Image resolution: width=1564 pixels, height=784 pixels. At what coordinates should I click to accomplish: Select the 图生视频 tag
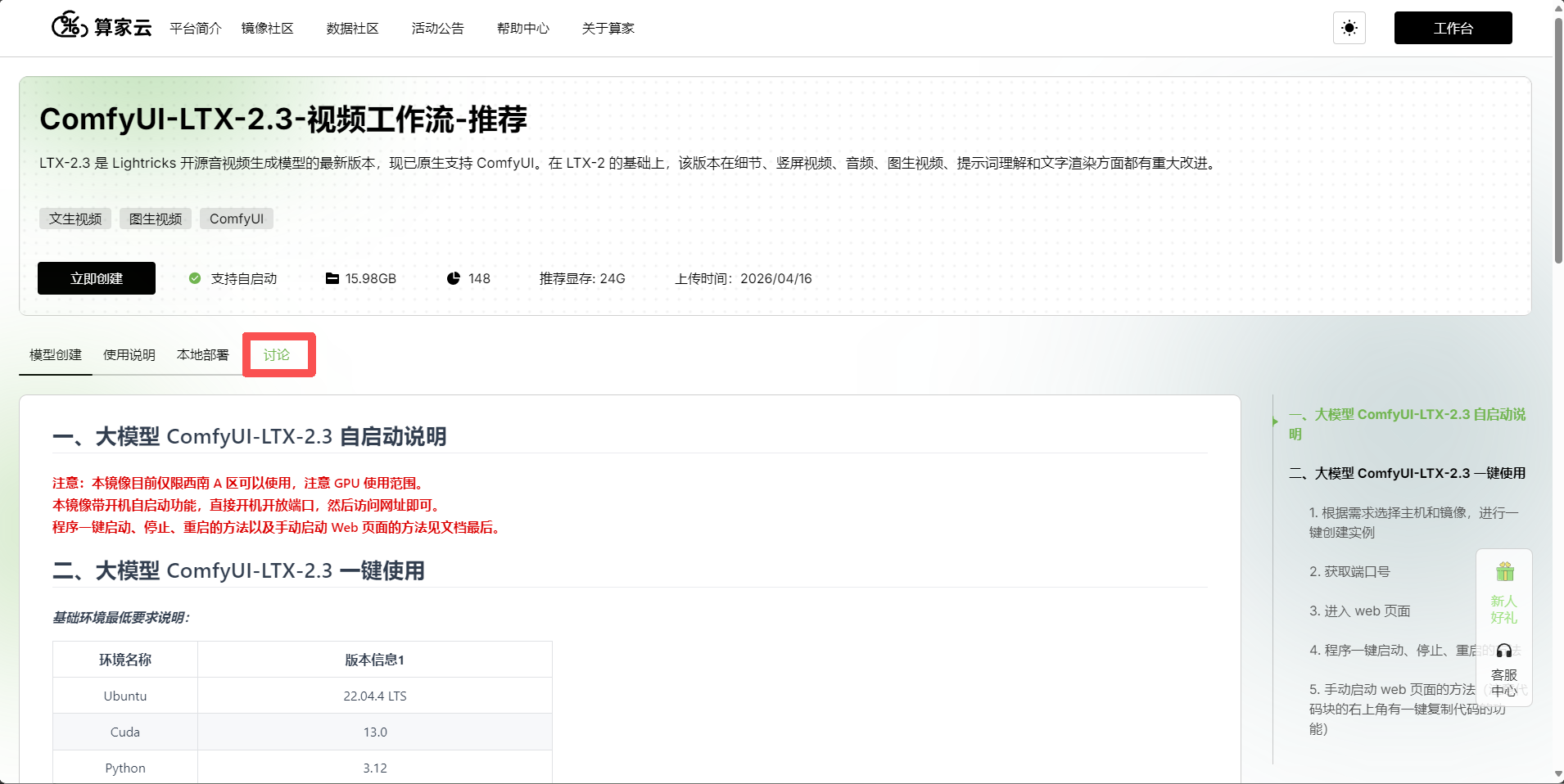(156, 219)
